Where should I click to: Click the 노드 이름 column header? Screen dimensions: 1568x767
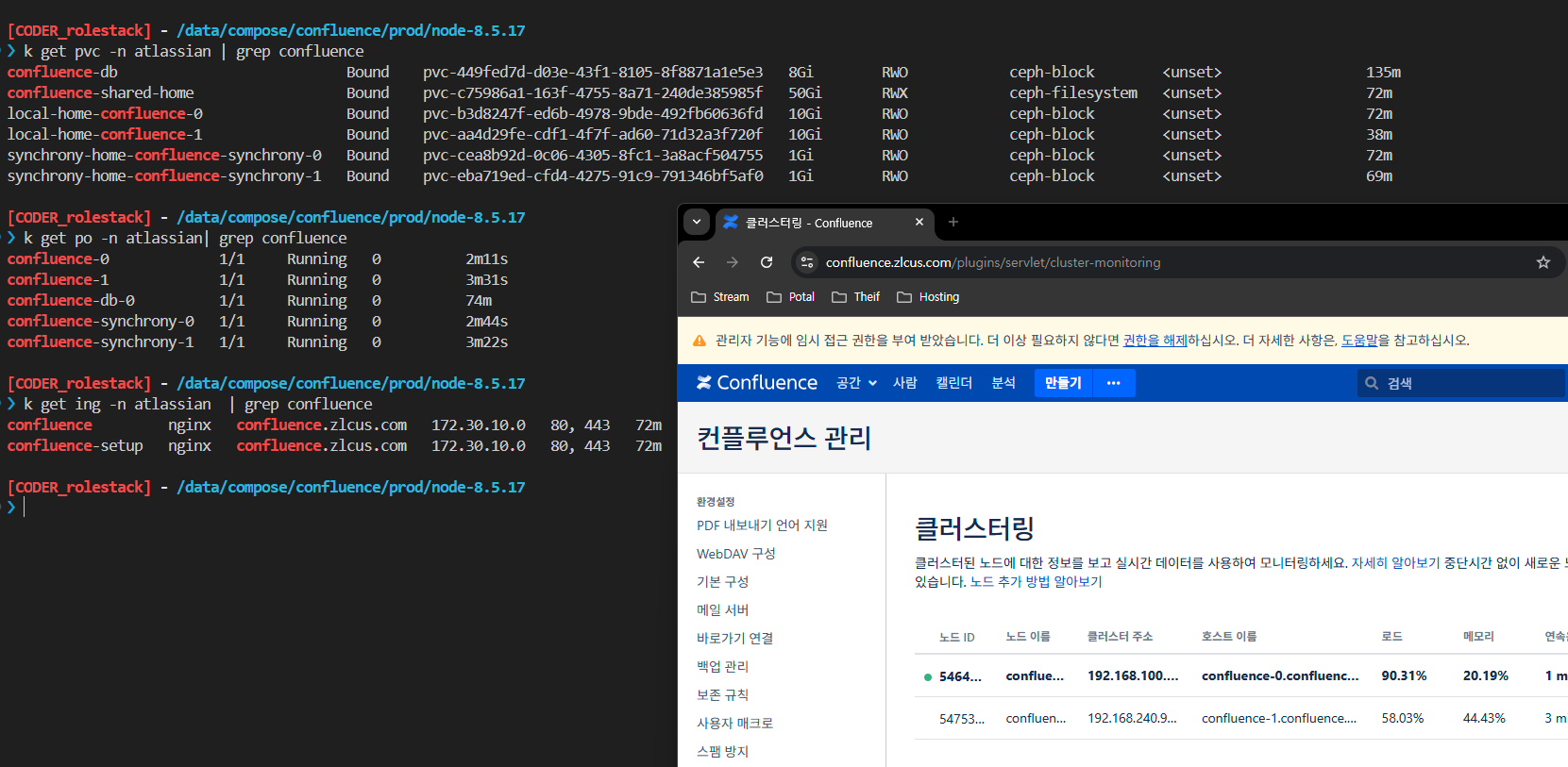coord(1027,637)
